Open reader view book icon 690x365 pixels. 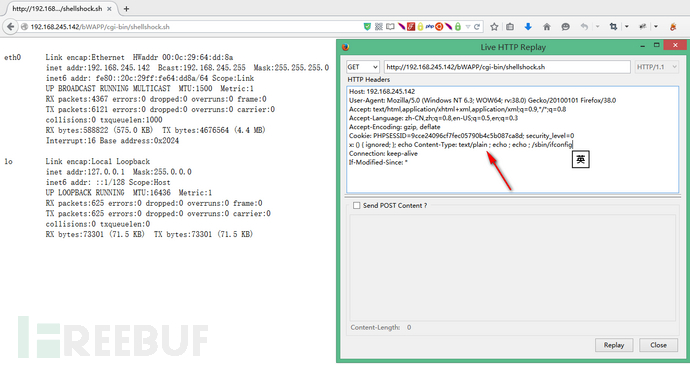tap(390, 27)
